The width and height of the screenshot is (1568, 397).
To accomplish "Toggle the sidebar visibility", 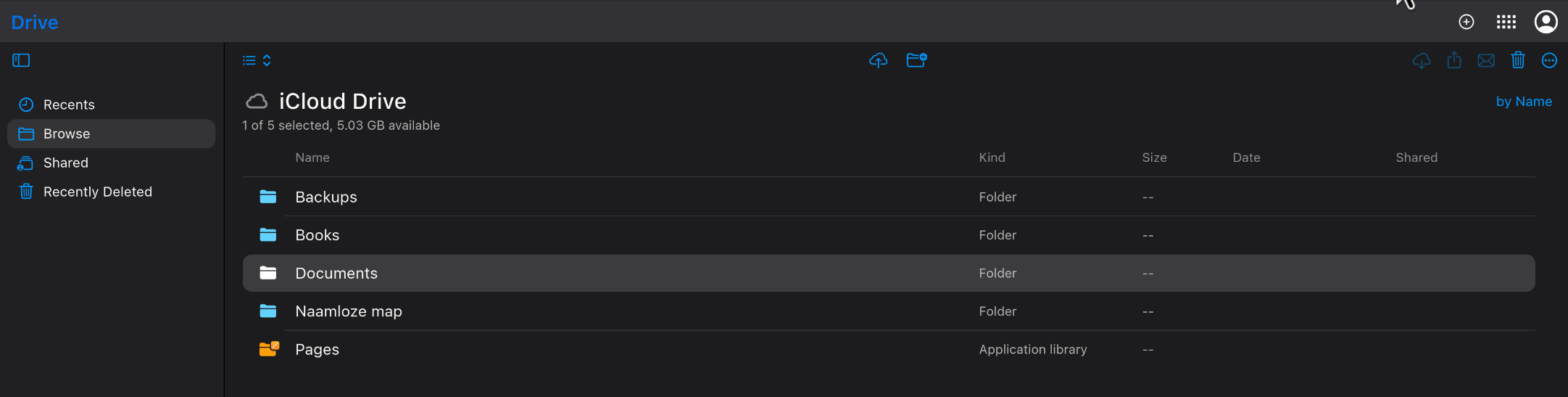I will (21, 60).
